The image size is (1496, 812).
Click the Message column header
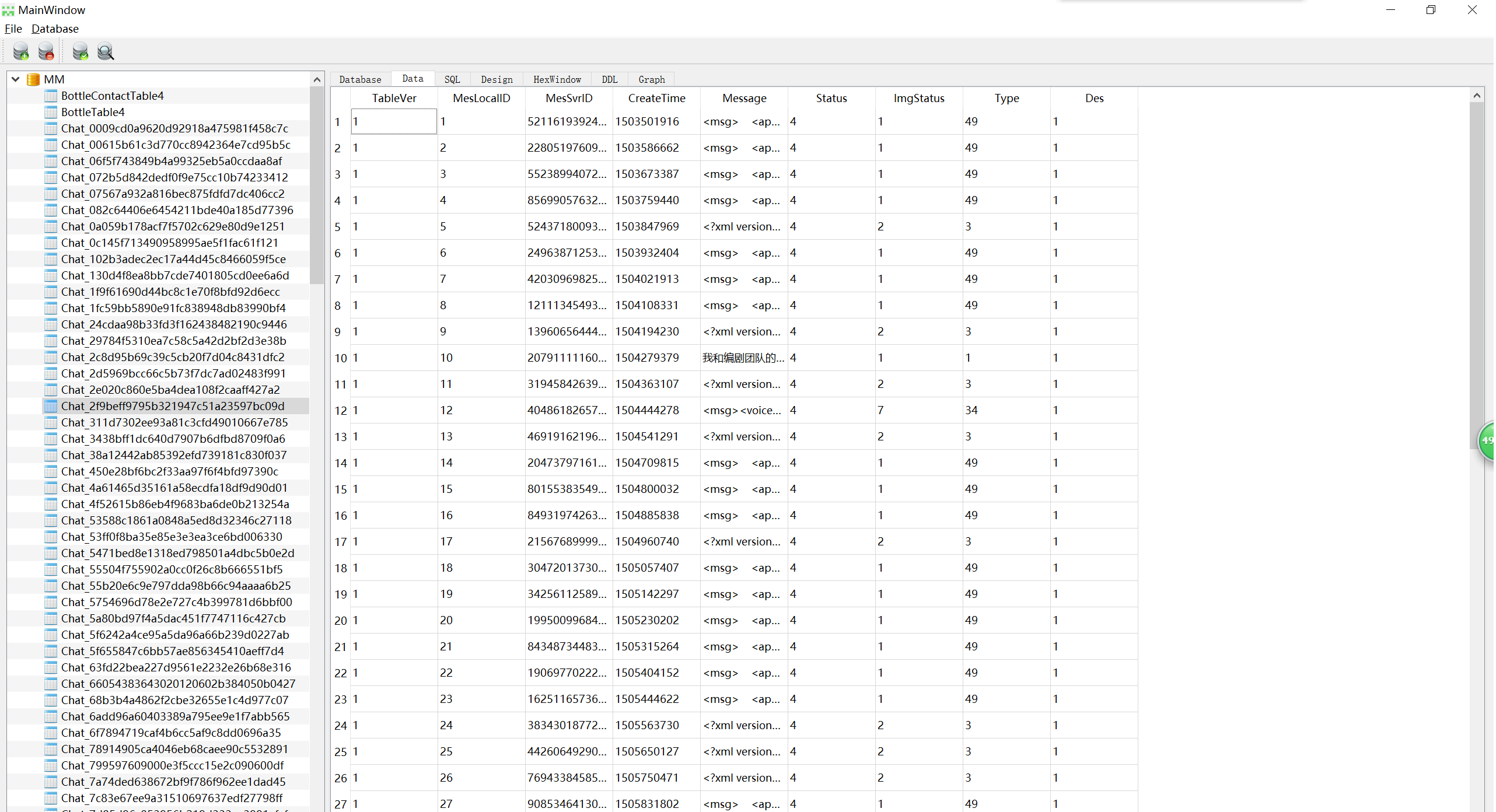point(744,98)
